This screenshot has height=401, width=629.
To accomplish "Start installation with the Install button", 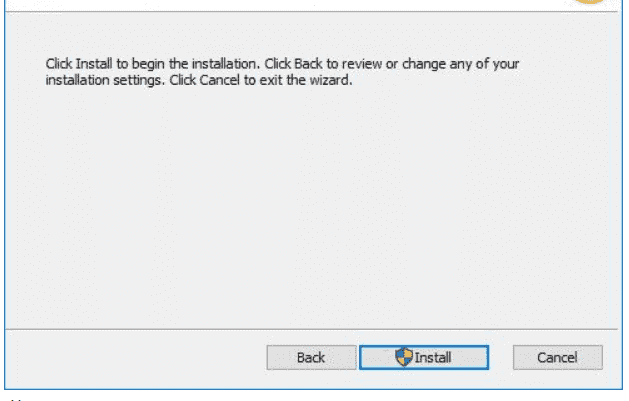I will (424, 357).
